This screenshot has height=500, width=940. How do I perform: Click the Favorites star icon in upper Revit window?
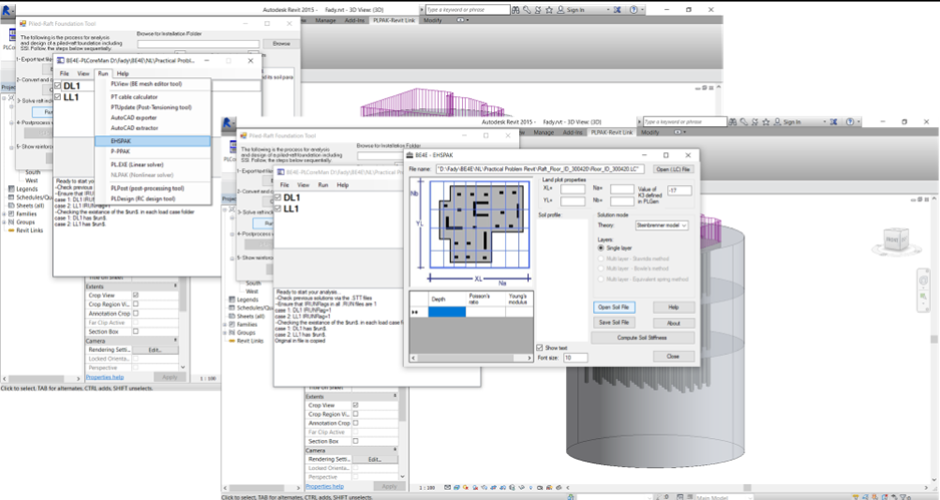[549, 10]
